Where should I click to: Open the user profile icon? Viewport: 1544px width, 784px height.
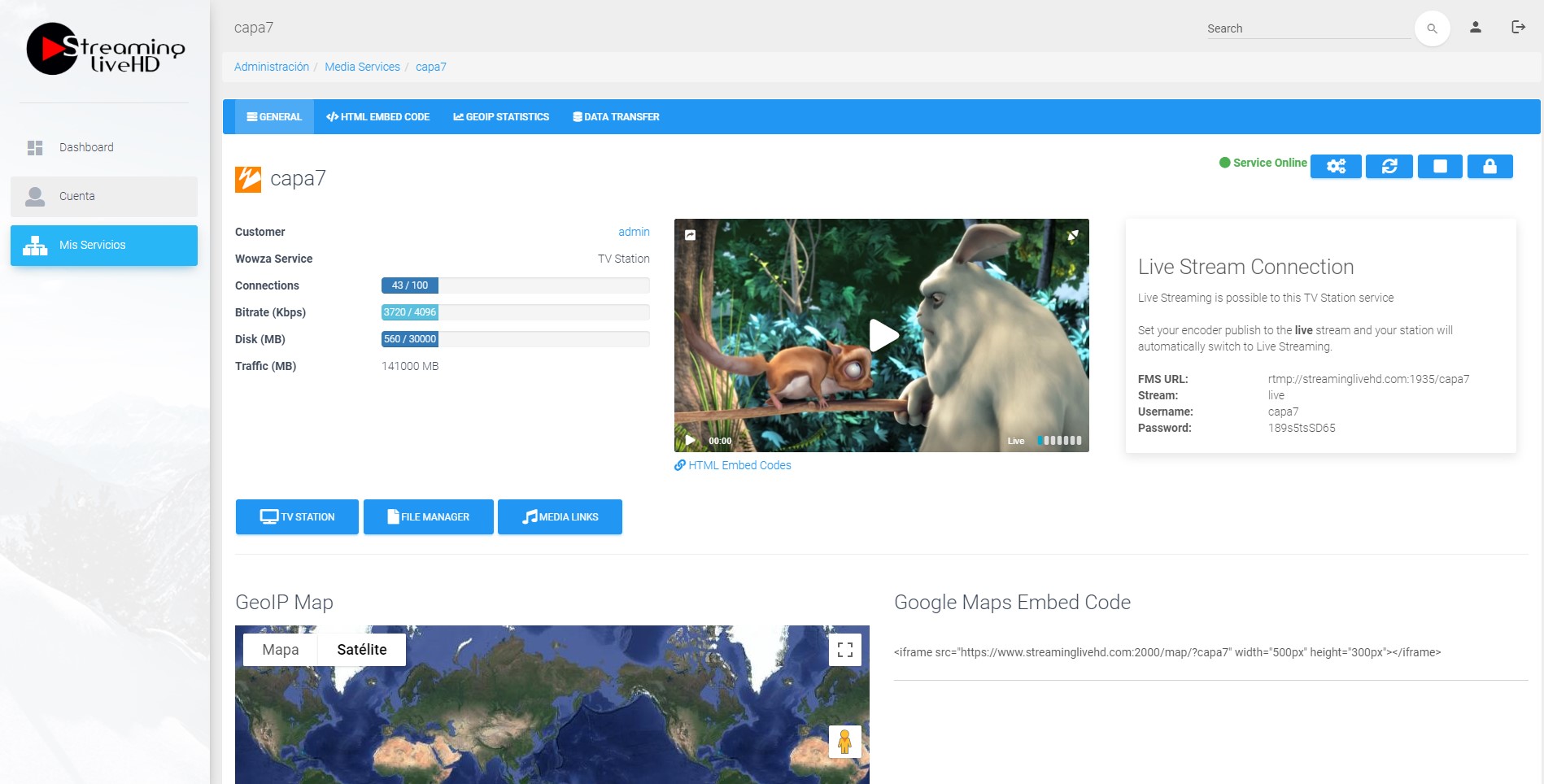[x=1475, y=28]
